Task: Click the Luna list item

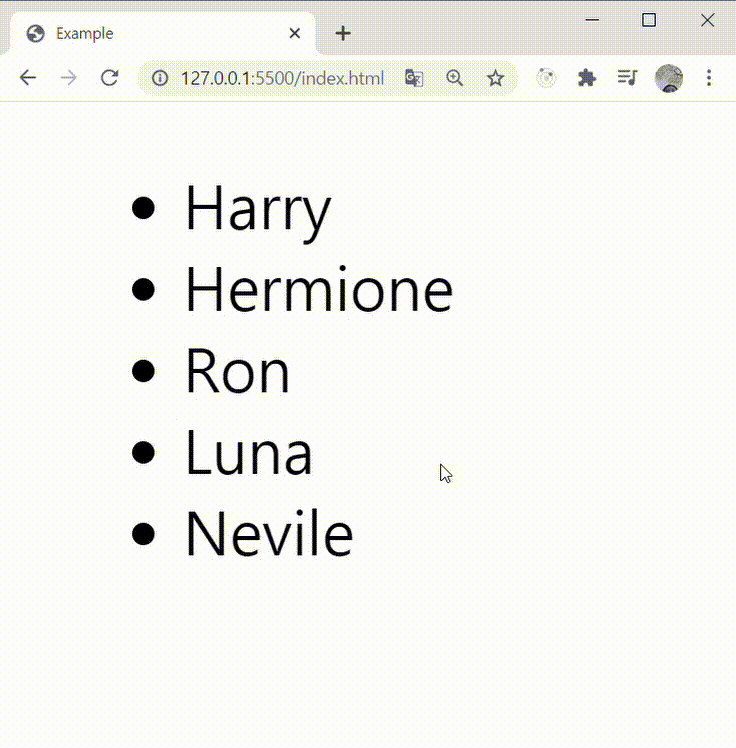Action: point(248,453)
